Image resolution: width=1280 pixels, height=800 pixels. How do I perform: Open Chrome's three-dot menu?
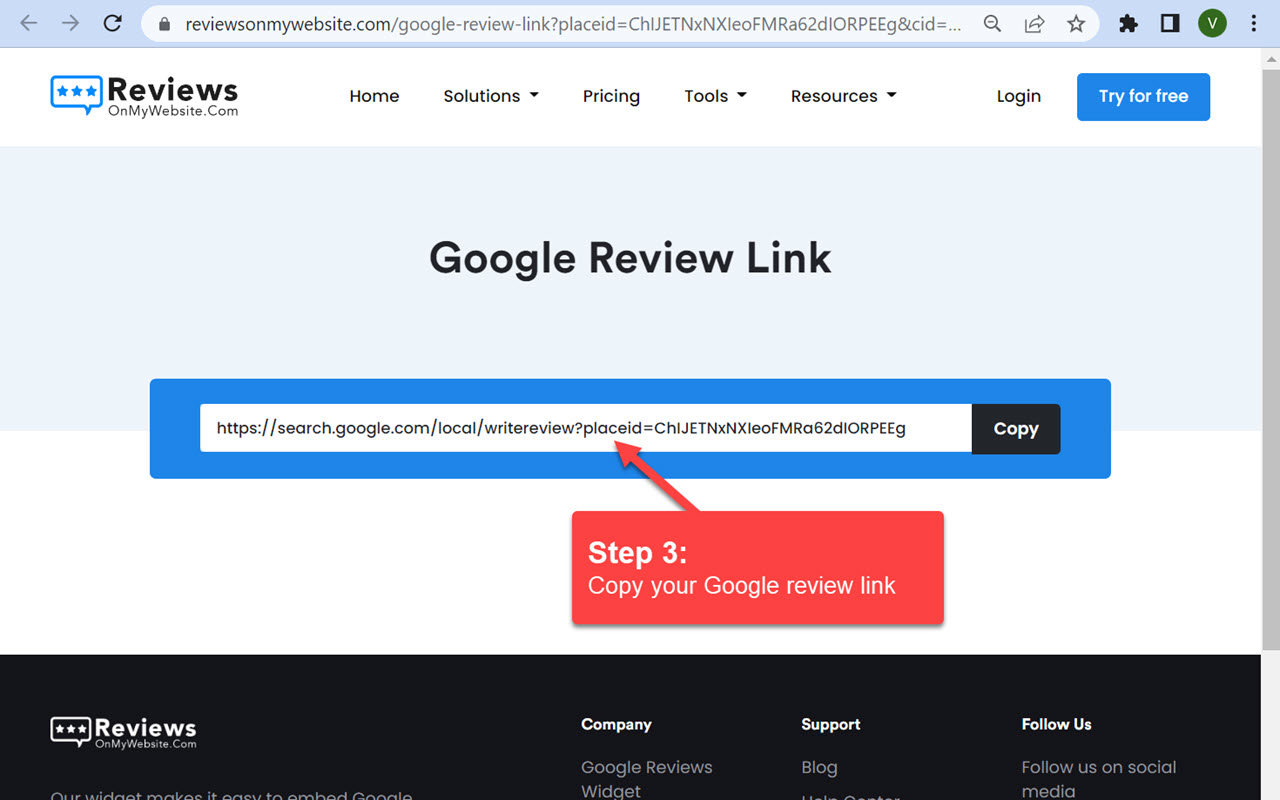point(1253,23)
